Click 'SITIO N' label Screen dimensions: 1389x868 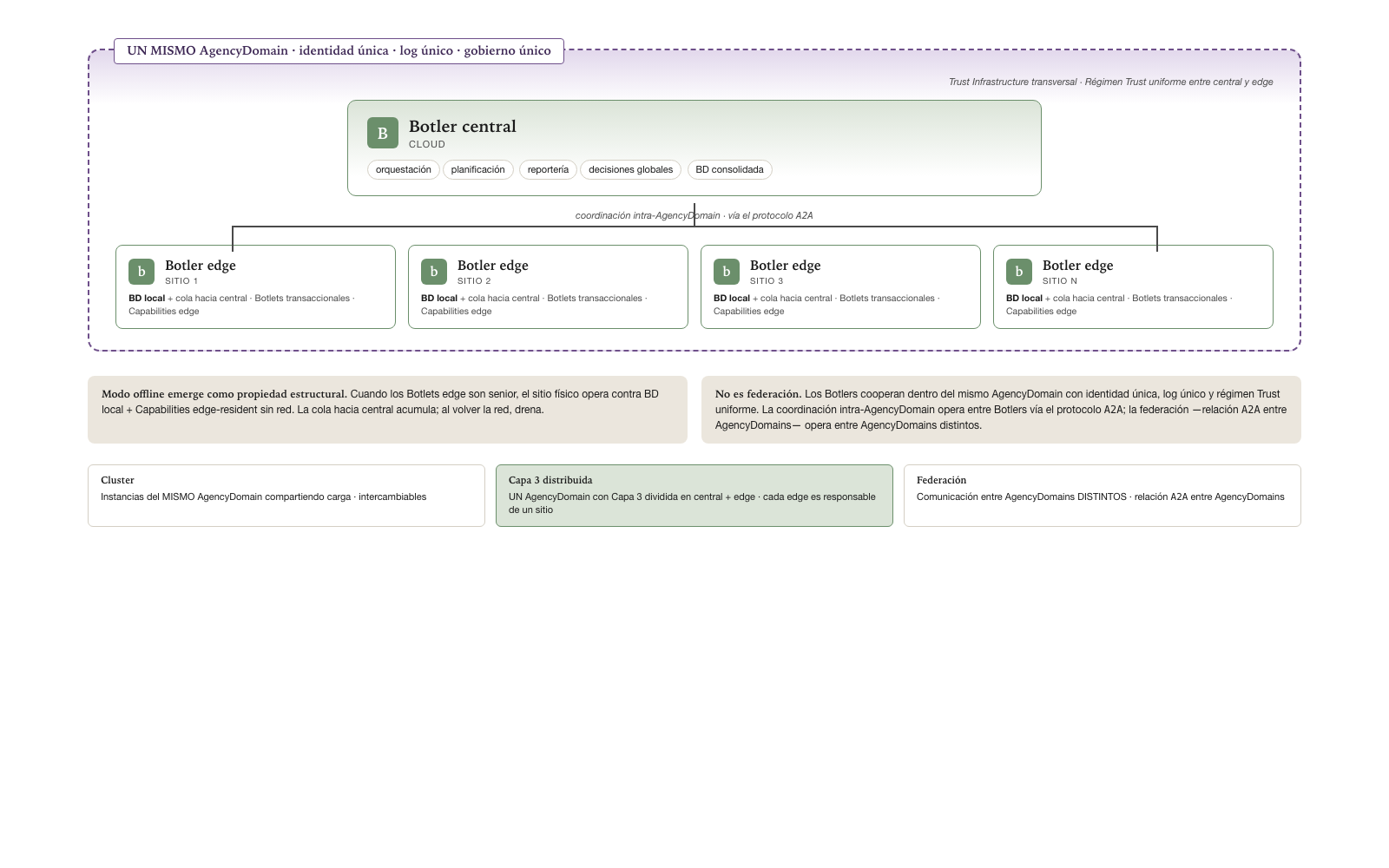1060,281
